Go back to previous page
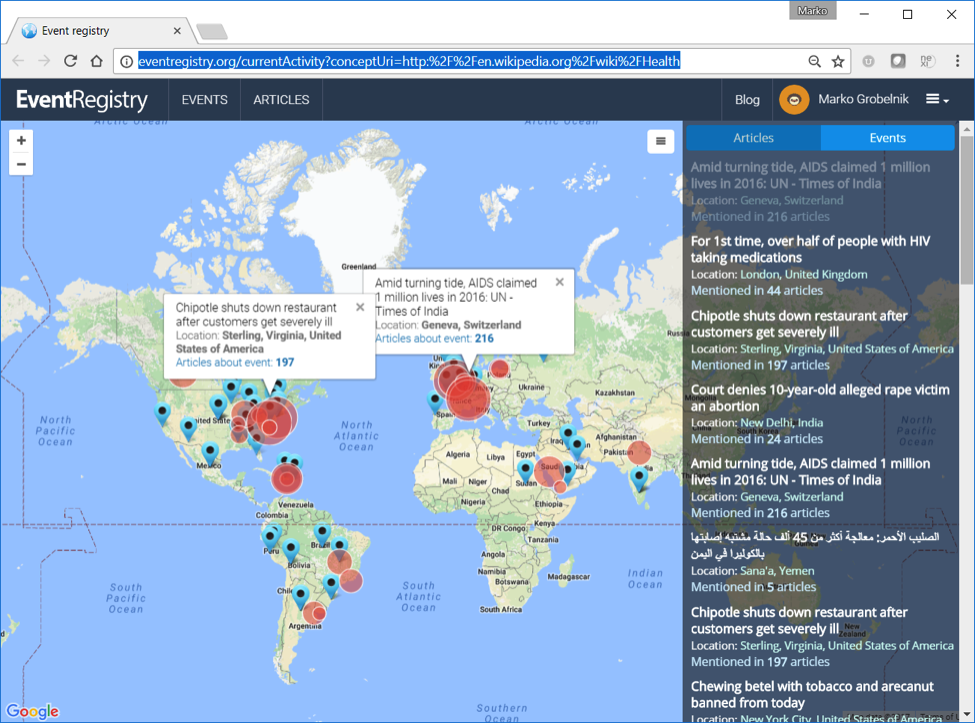The image size is (975, 724). coord(18,61)
